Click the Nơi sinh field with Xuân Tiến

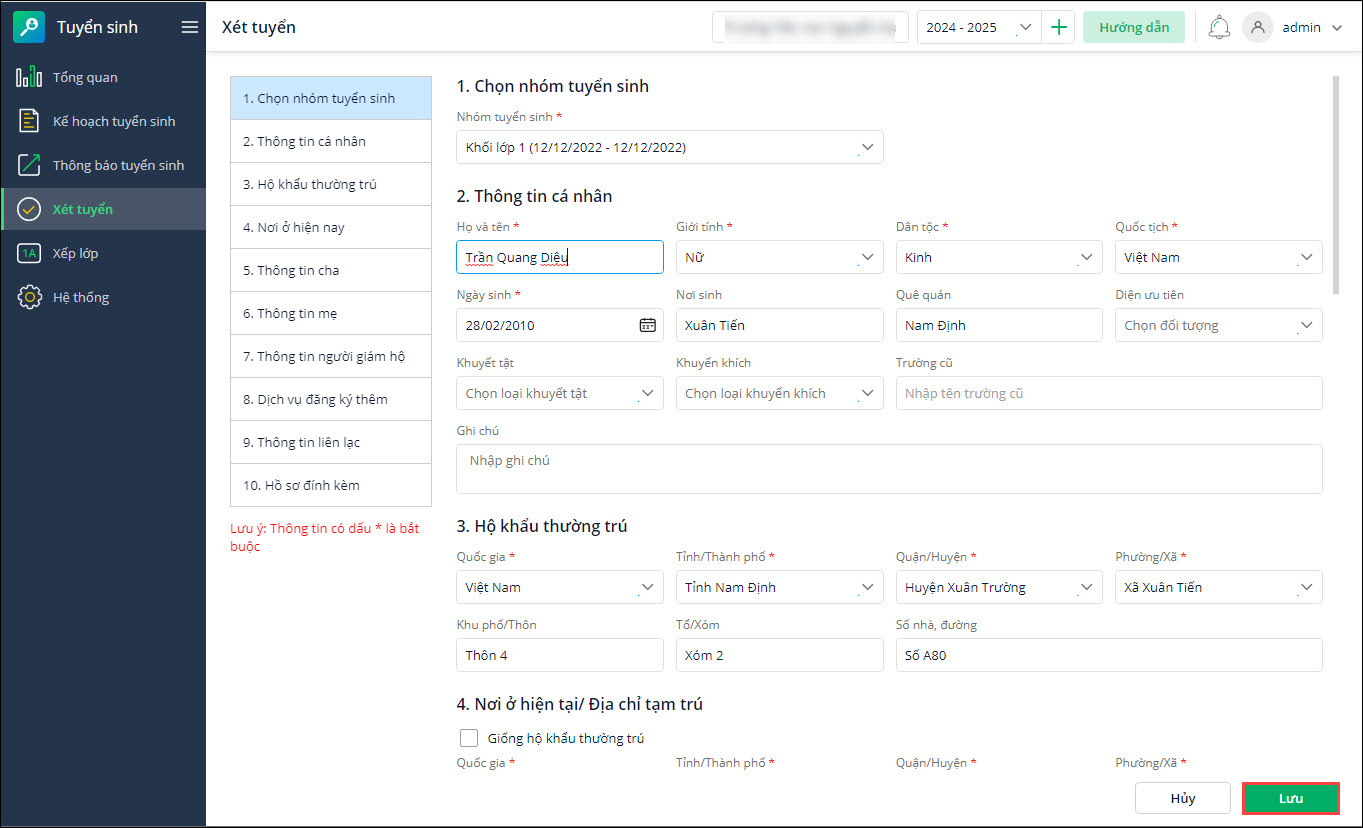point(780,325)
